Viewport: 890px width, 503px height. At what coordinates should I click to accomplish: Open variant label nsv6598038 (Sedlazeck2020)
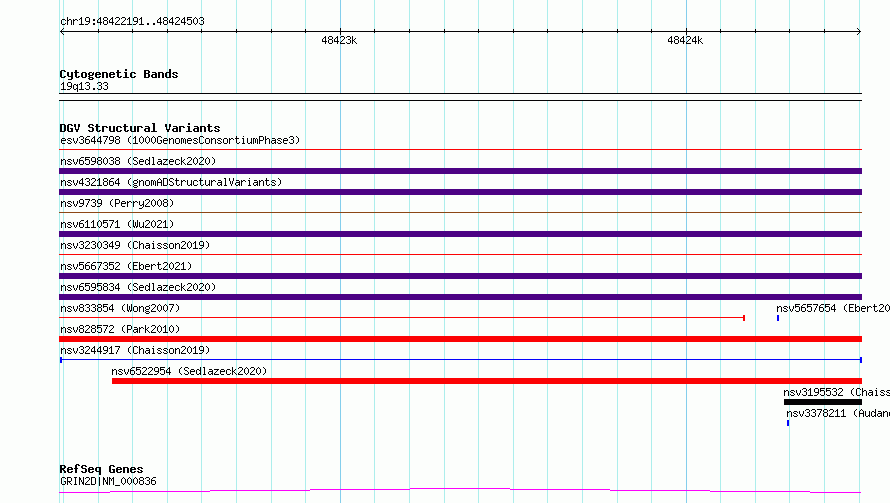(x=138, y=161)
